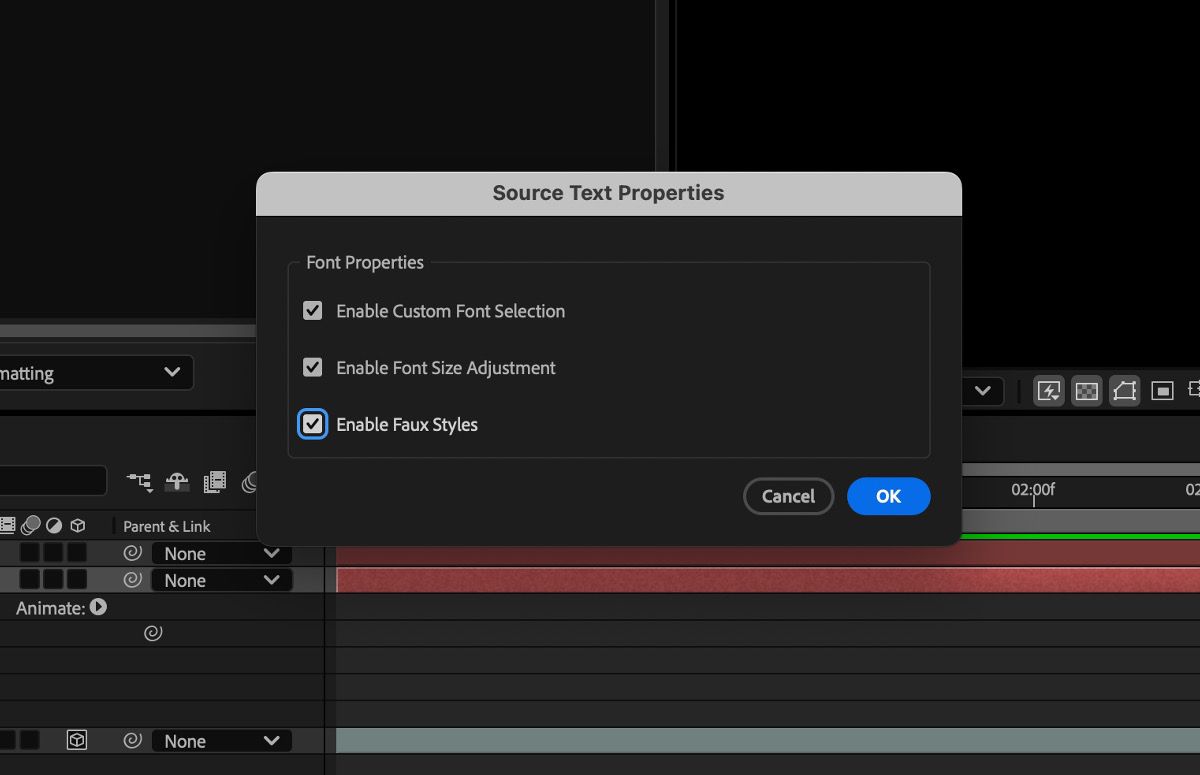Click the 3D layer cube column icon

point(79,526)
